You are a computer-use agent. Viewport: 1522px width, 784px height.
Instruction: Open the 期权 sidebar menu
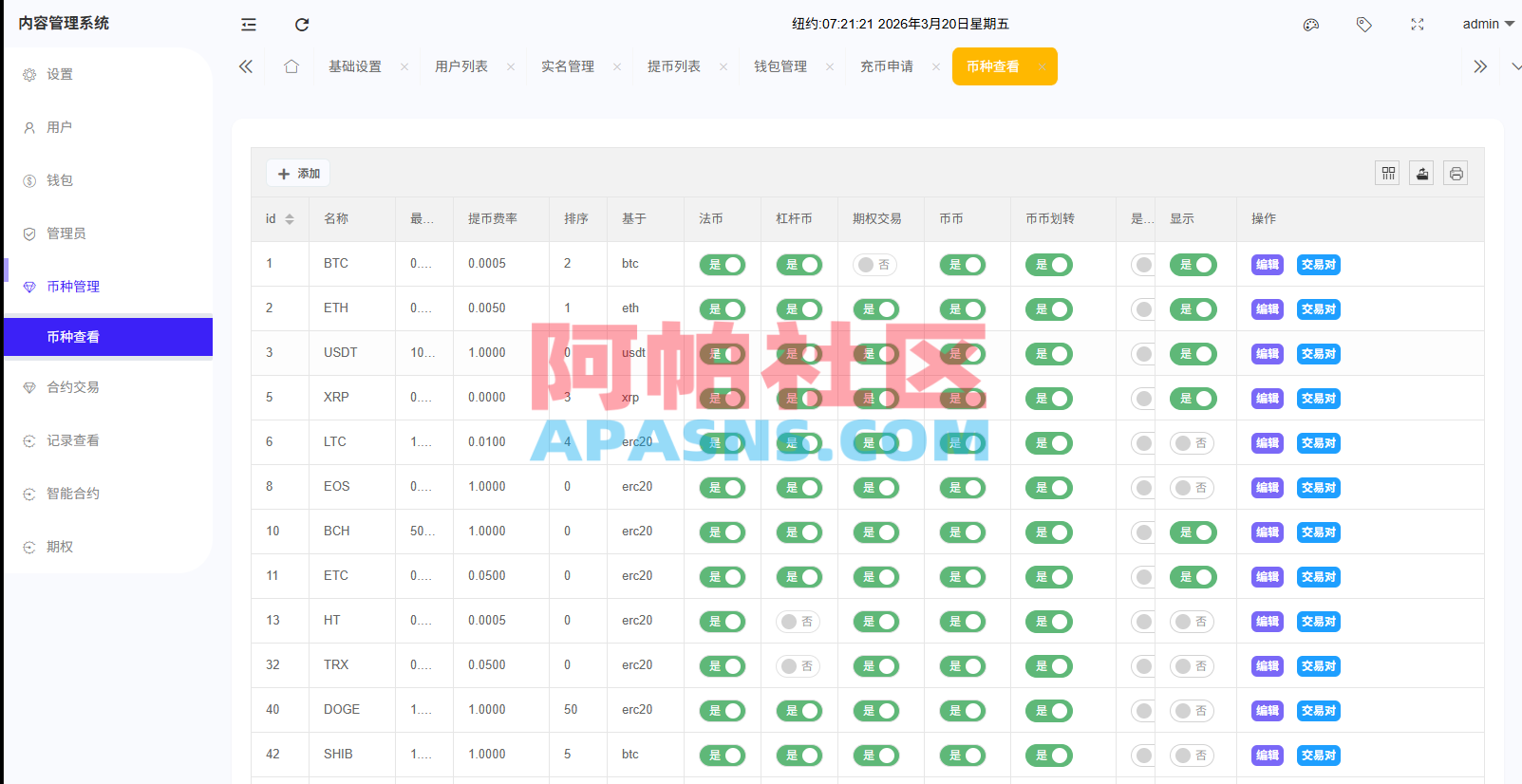pos(108,547)
